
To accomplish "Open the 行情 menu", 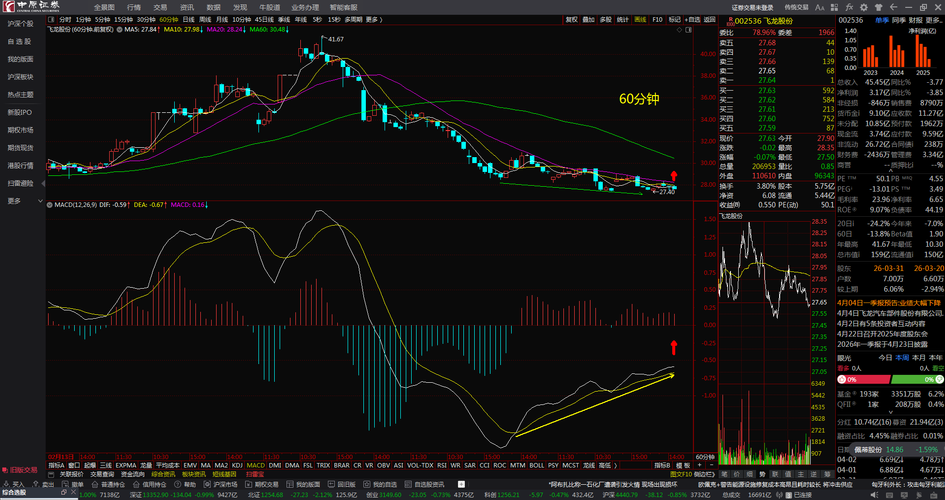I will [x=134, y=7].
